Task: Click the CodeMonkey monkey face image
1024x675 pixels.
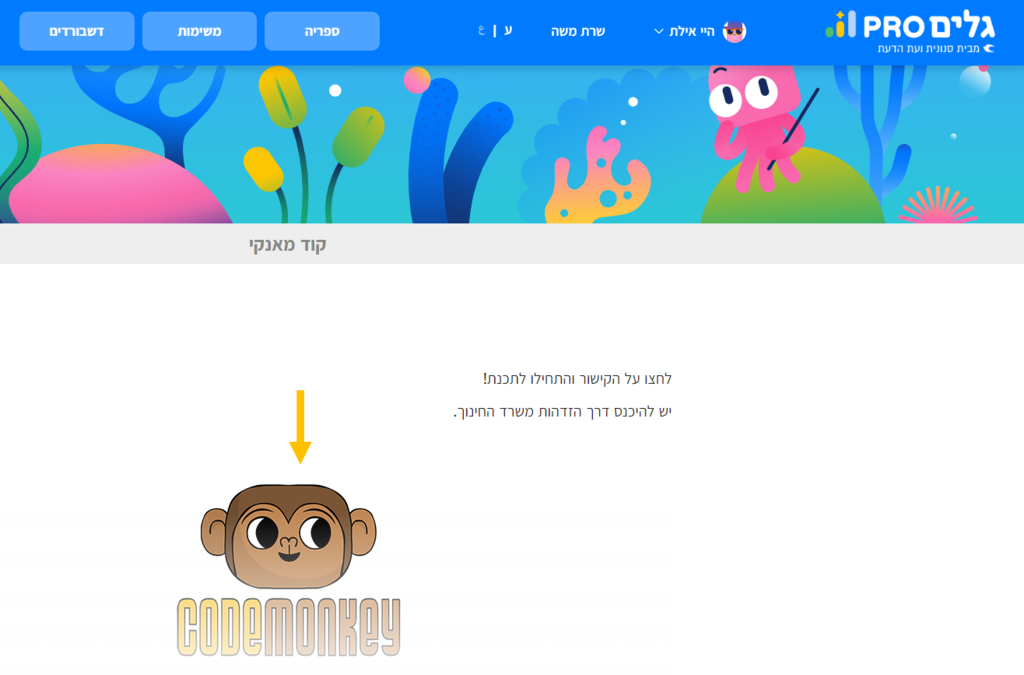Action: pos(288,536)
